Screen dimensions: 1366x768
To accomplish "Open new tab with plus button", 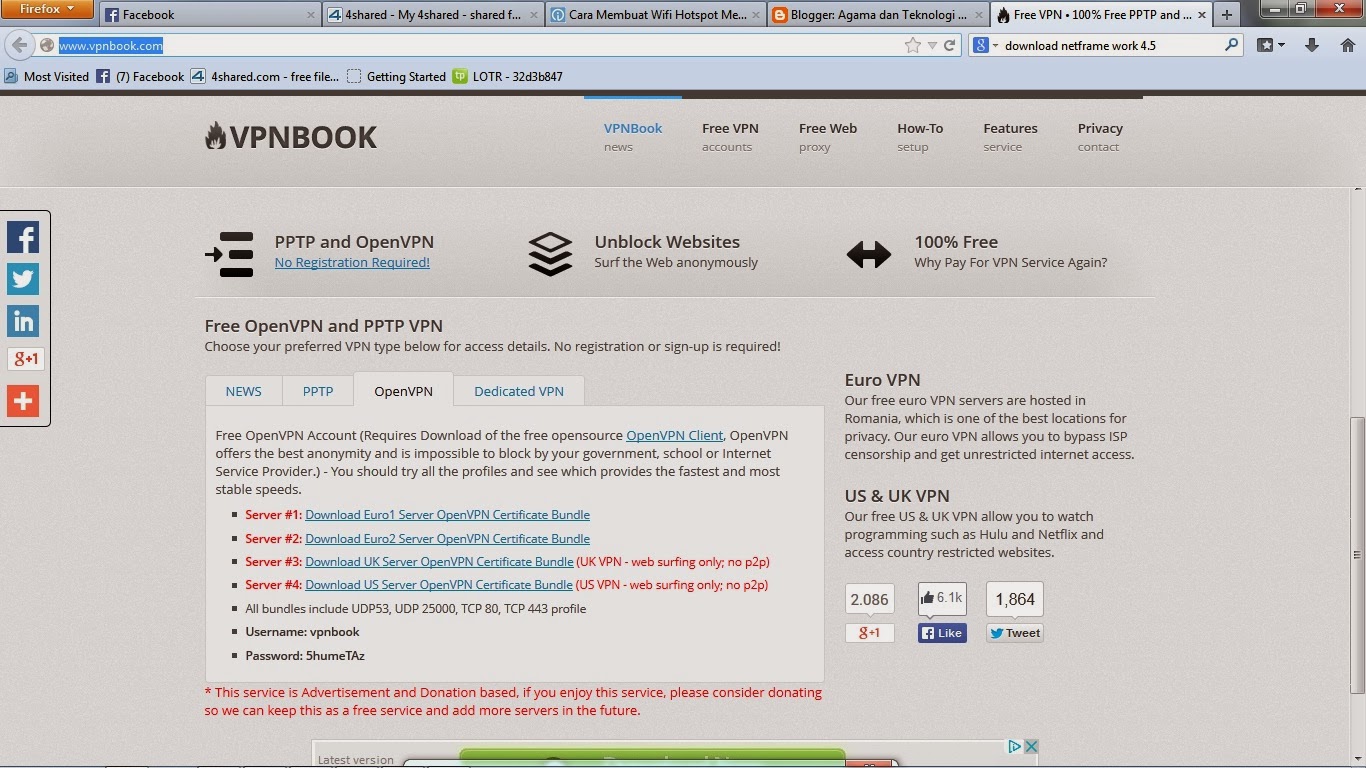I will (x=1227, y=14).
